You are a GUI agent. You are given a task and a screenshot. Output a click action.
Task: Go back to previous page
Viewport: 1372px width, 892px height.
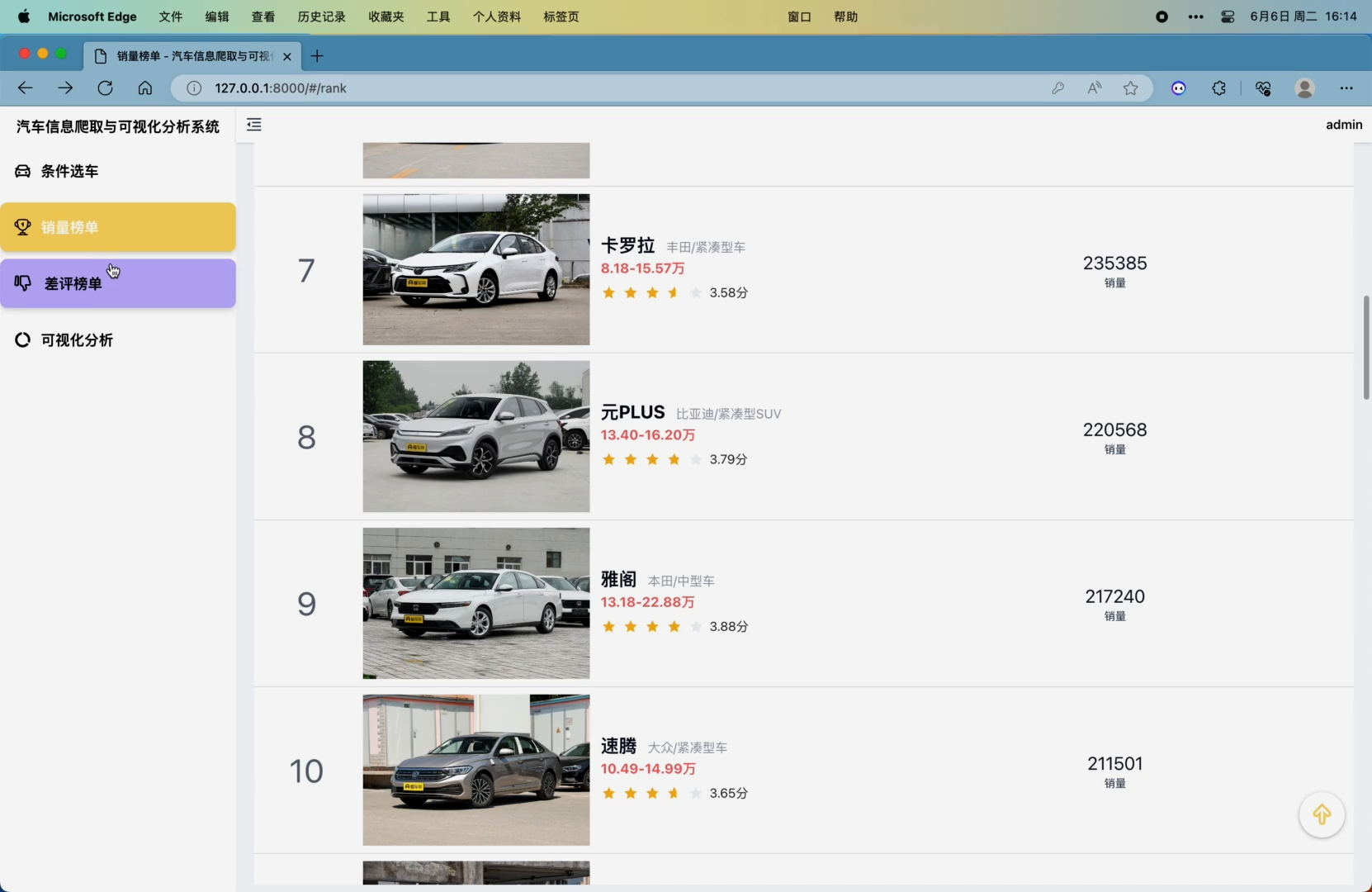tap(26, 88)
